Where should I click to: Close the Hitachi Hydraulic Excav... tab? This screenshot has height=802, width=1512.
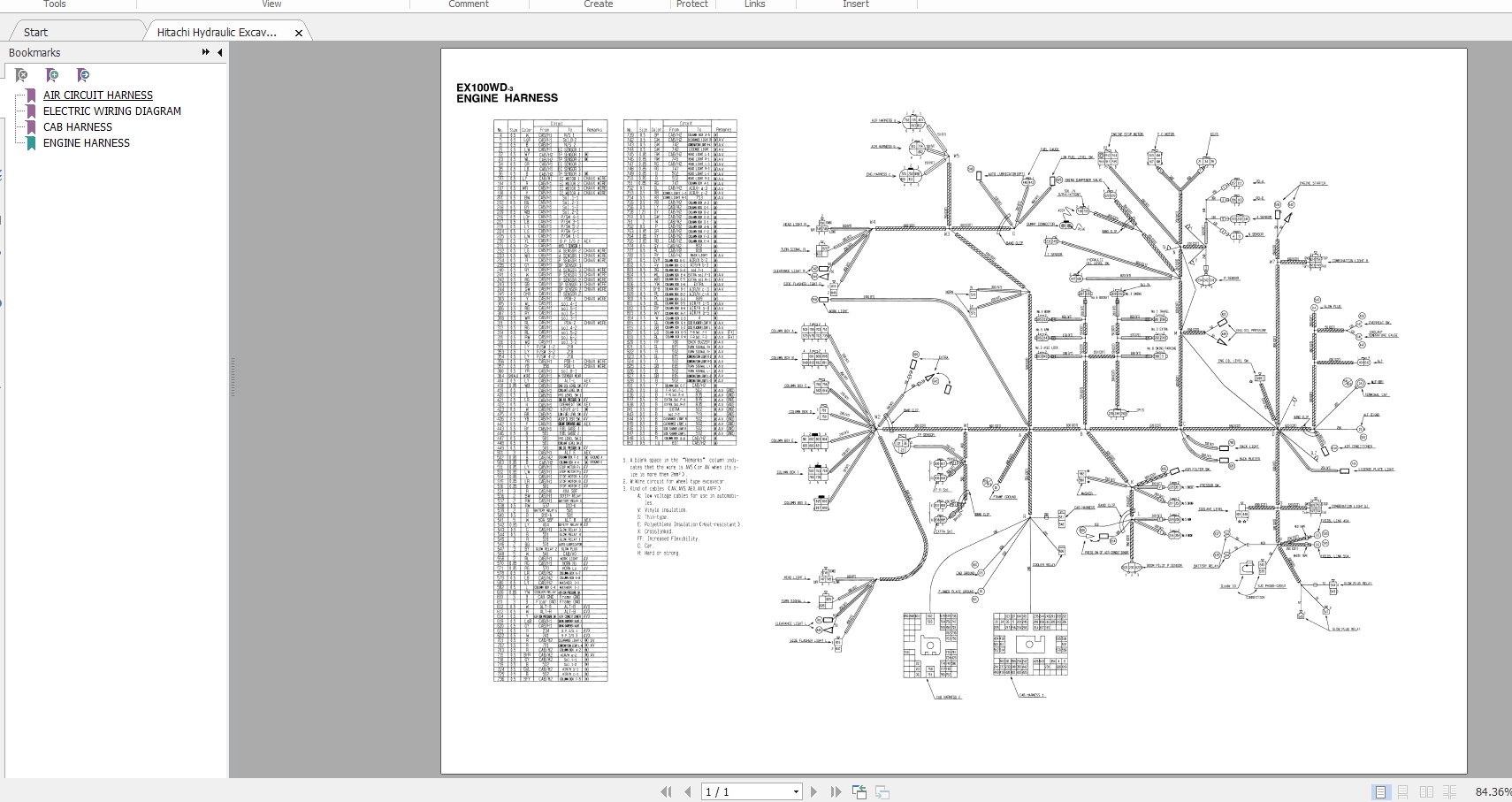pos(299,33)
